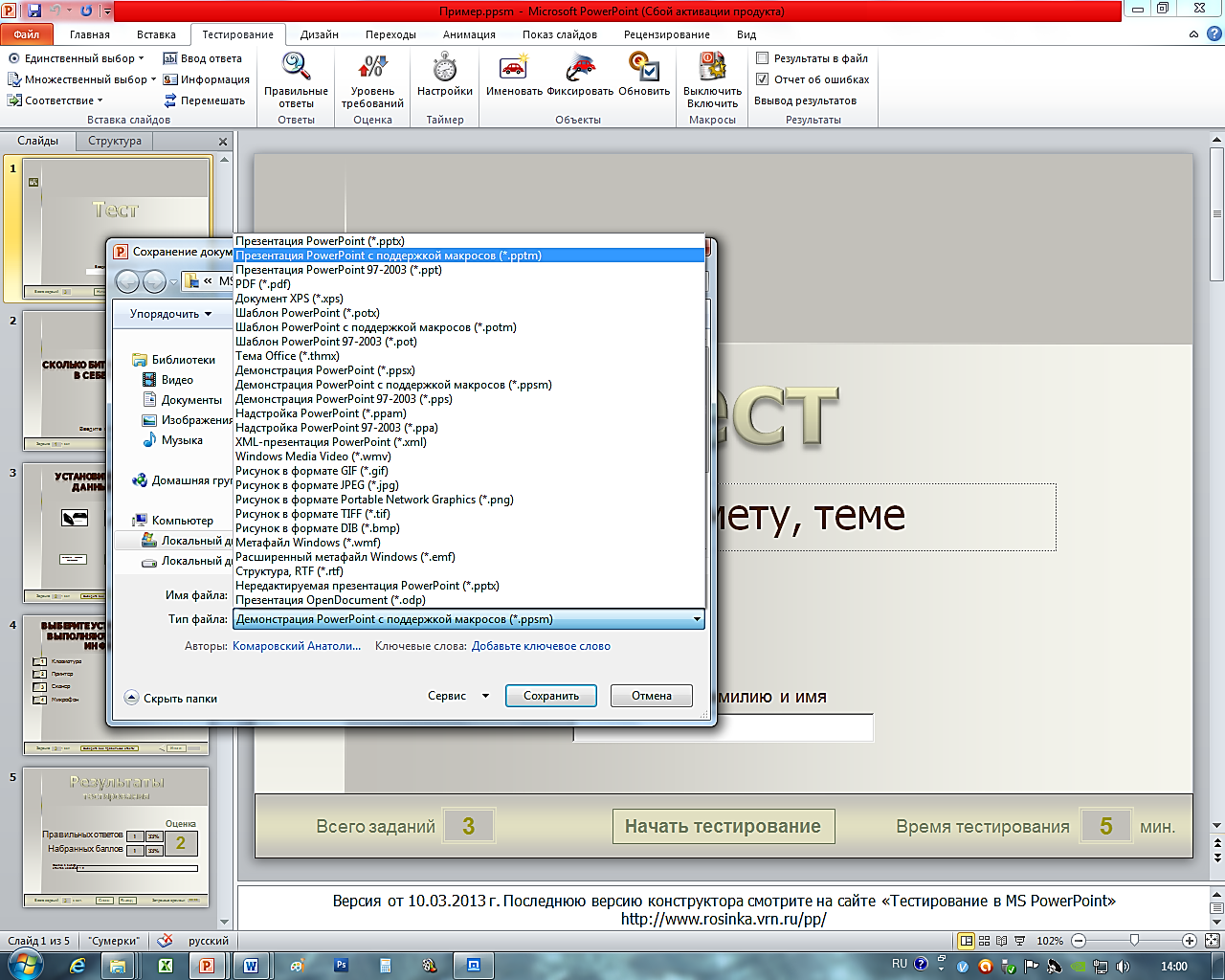The height and width of the screenshot is (980, 1225).
Task: Switch to normal view in status bar
Action: point(967,941)
